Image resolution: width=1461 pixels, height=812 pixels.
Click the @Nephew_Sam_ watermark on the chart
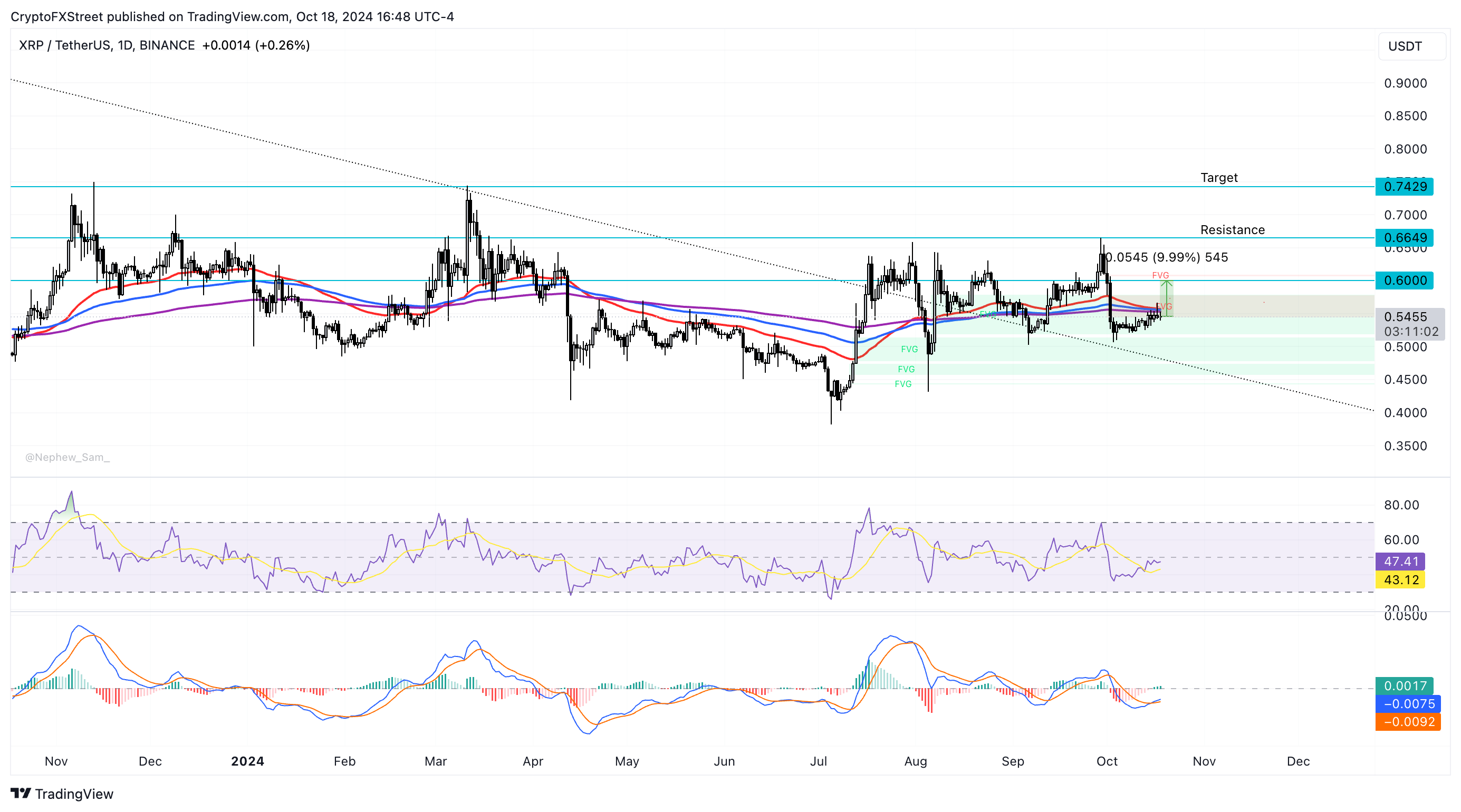pyautogui.click(x=66, y=457)
